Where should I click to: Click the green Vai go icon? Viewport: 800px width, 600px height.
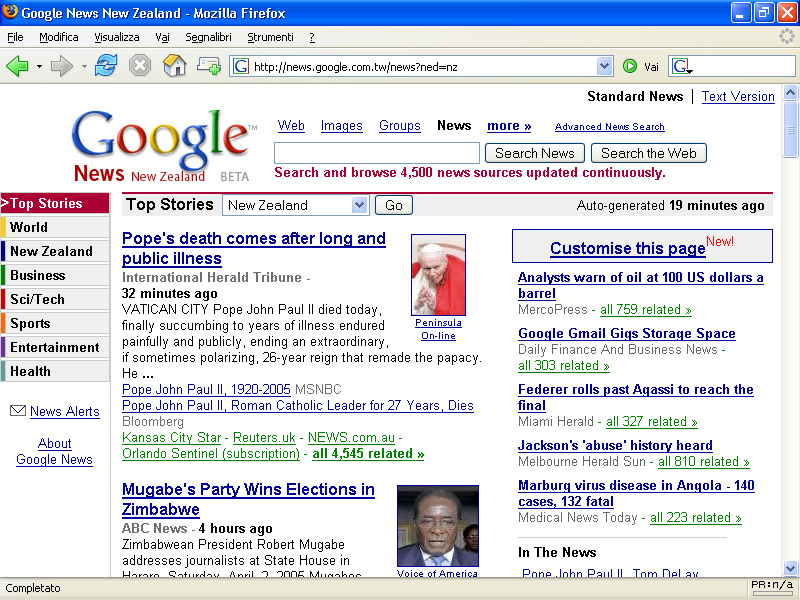[x=630, y=66]
